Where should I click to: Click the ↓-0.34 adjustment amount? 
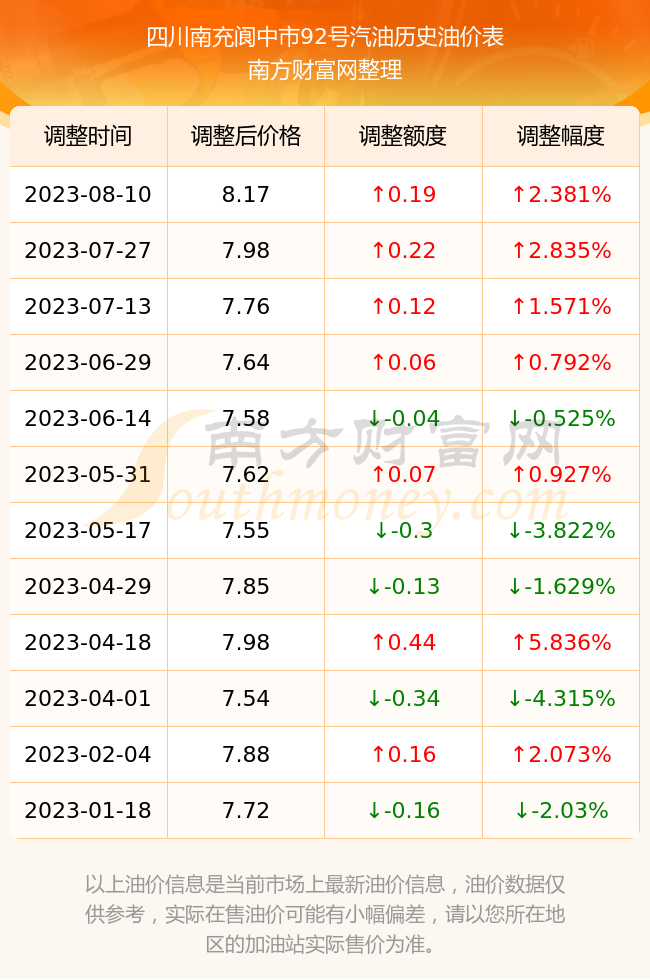pyautogui.click(x=403, y=698)
